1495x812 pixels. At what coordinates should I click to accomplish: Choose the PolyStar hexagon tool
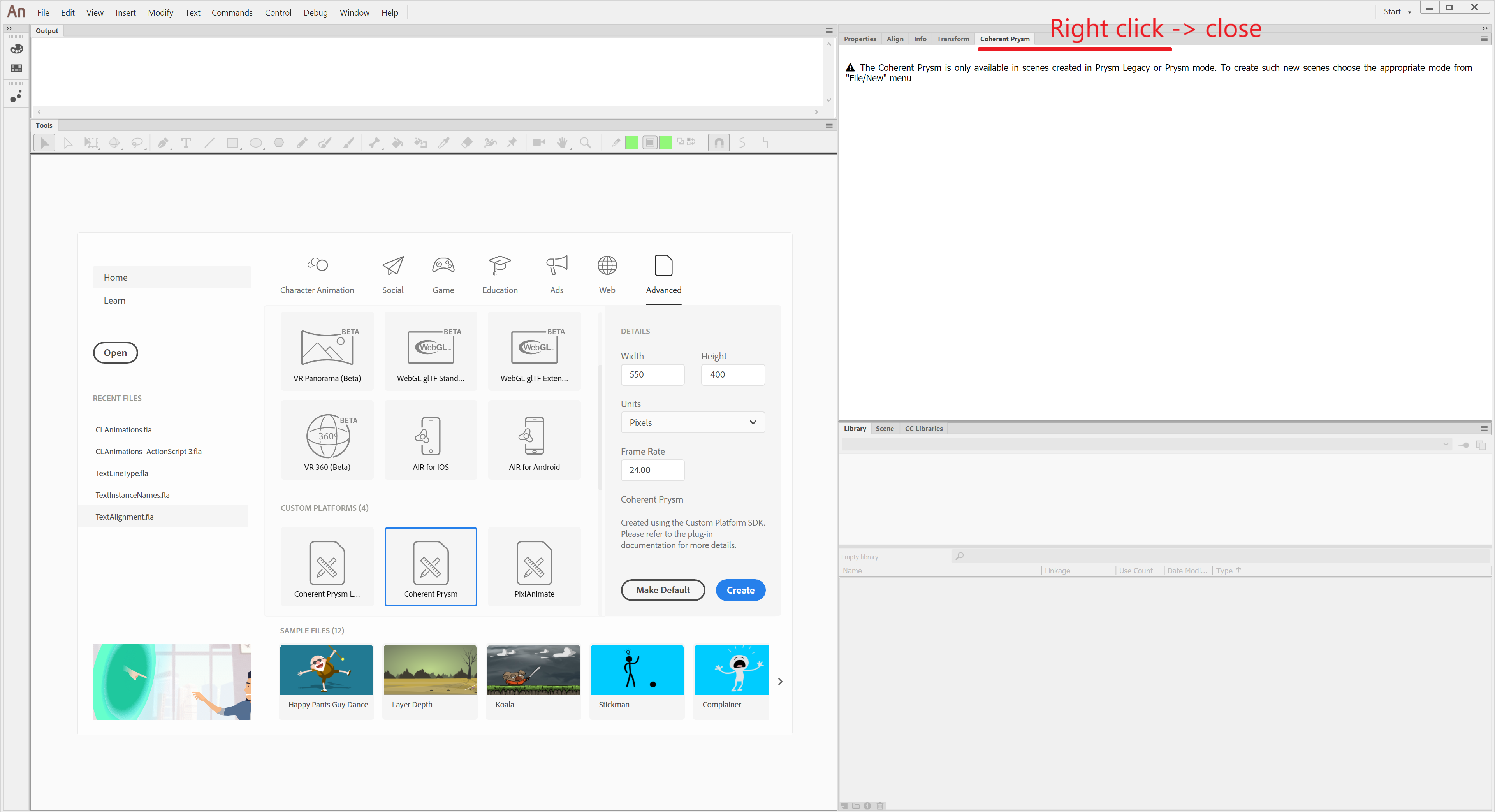(x=279, y=143)
